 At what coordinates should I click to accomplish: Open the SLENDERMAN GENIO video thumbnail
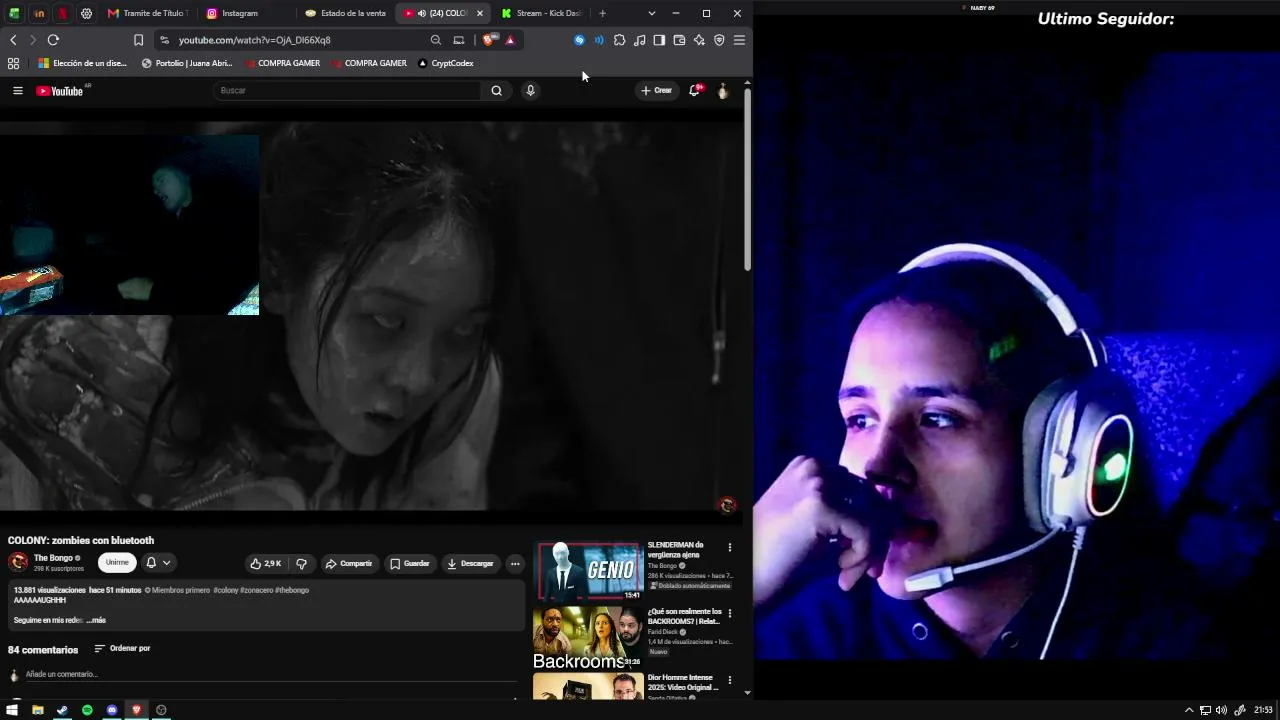pyautogui.click(x=589, y=571)
